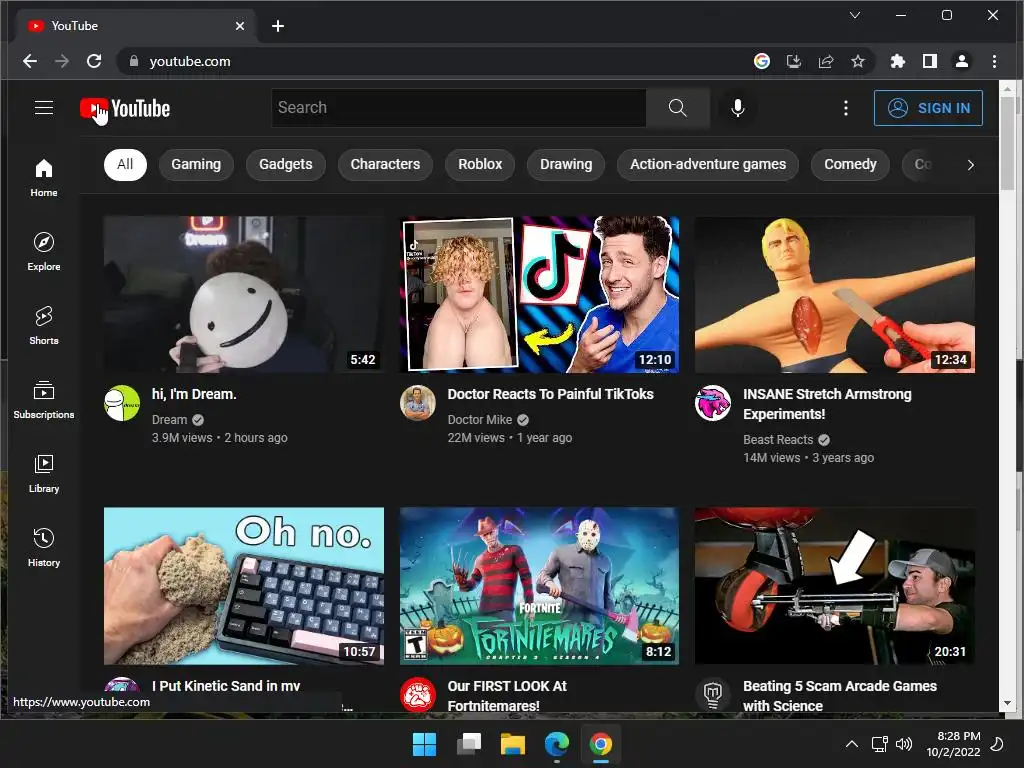Select the Characters filter chip
The width and height of the screenshot is (1024, 768).
(385, 165)
